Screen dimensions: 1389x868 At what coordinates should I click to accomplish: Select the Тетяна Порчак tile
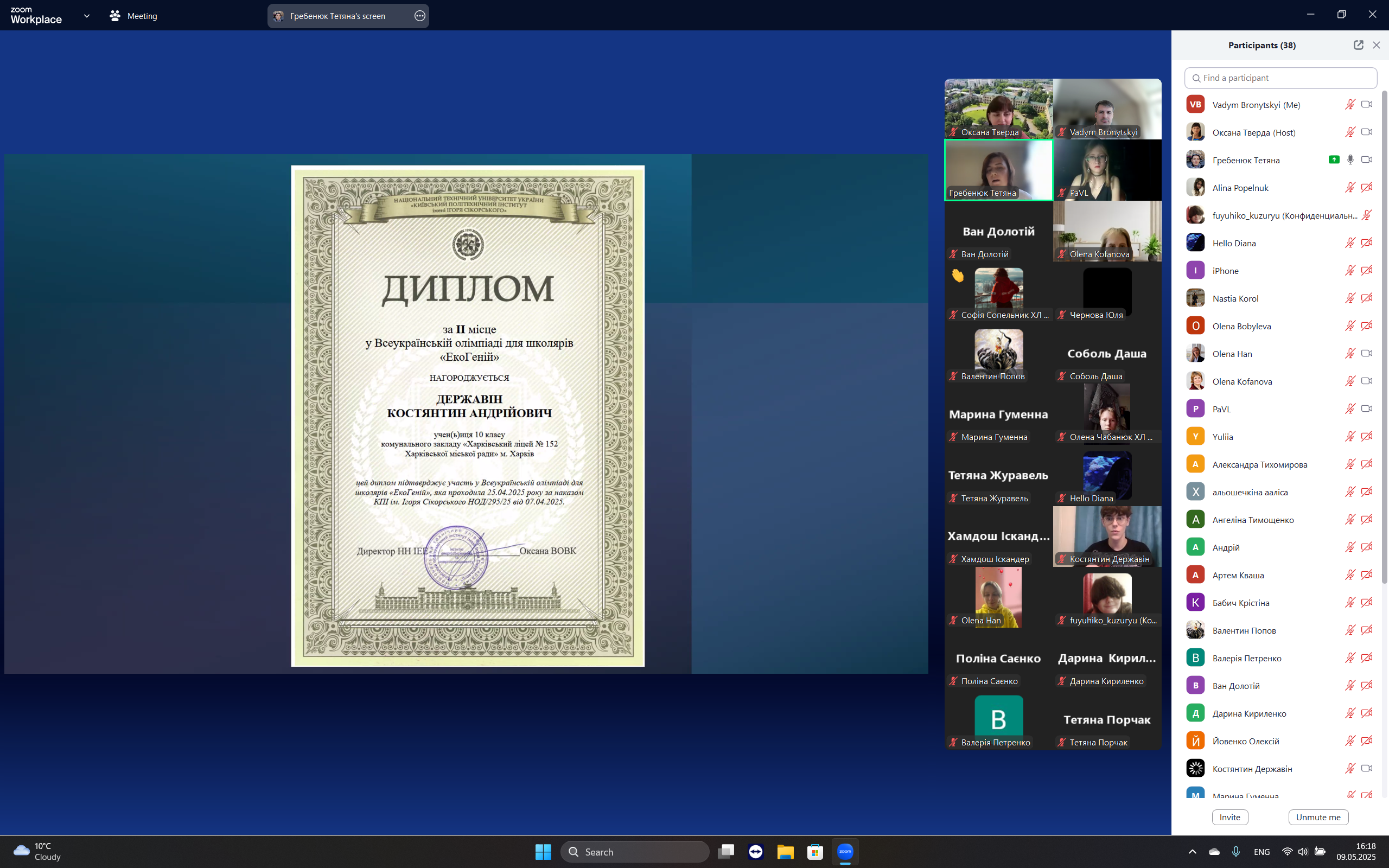(x=1107, y=720)
